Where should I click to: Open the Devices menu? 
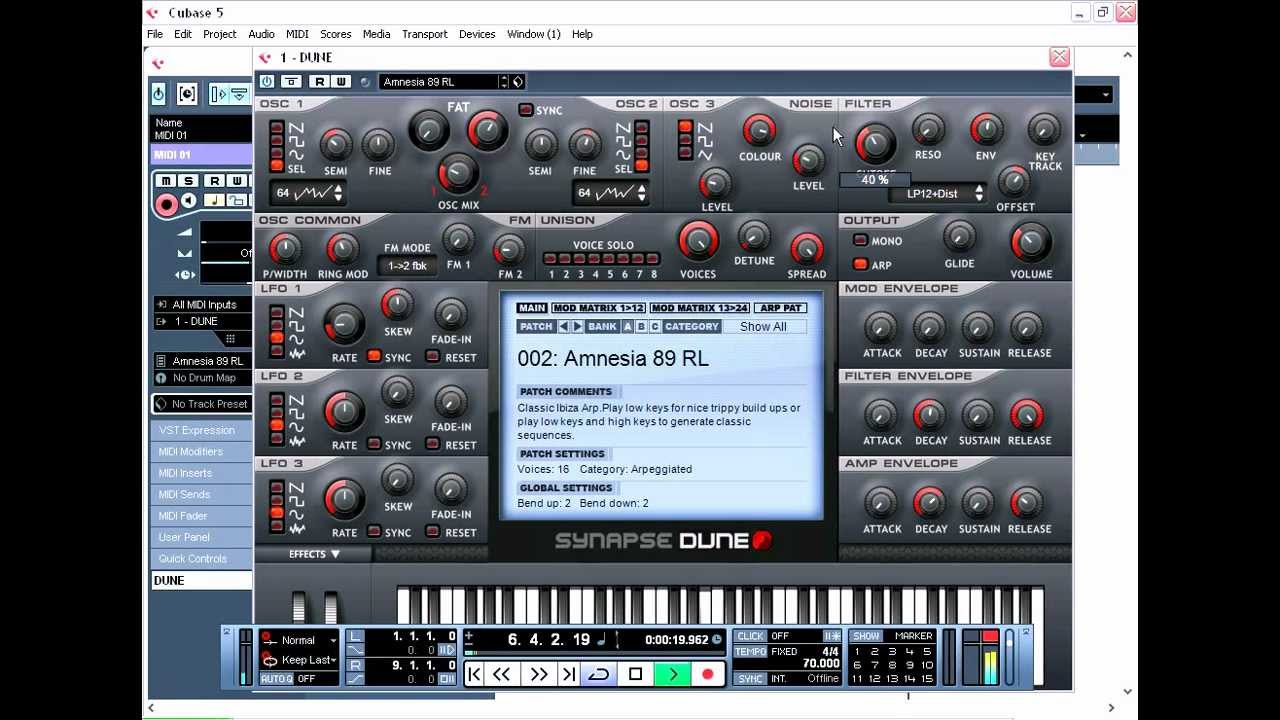[x=477, y=34]
